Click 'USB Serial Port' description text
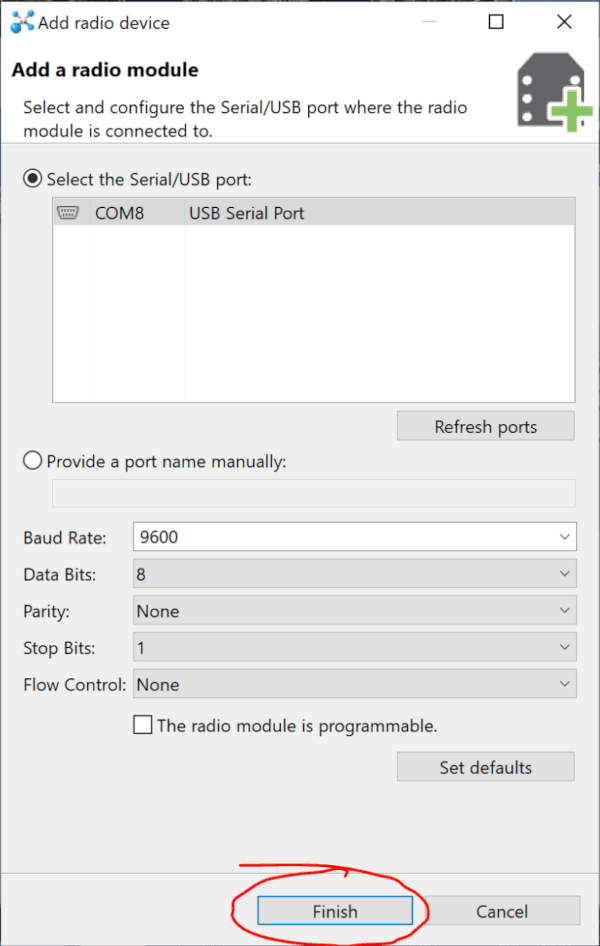 [247, 213]
